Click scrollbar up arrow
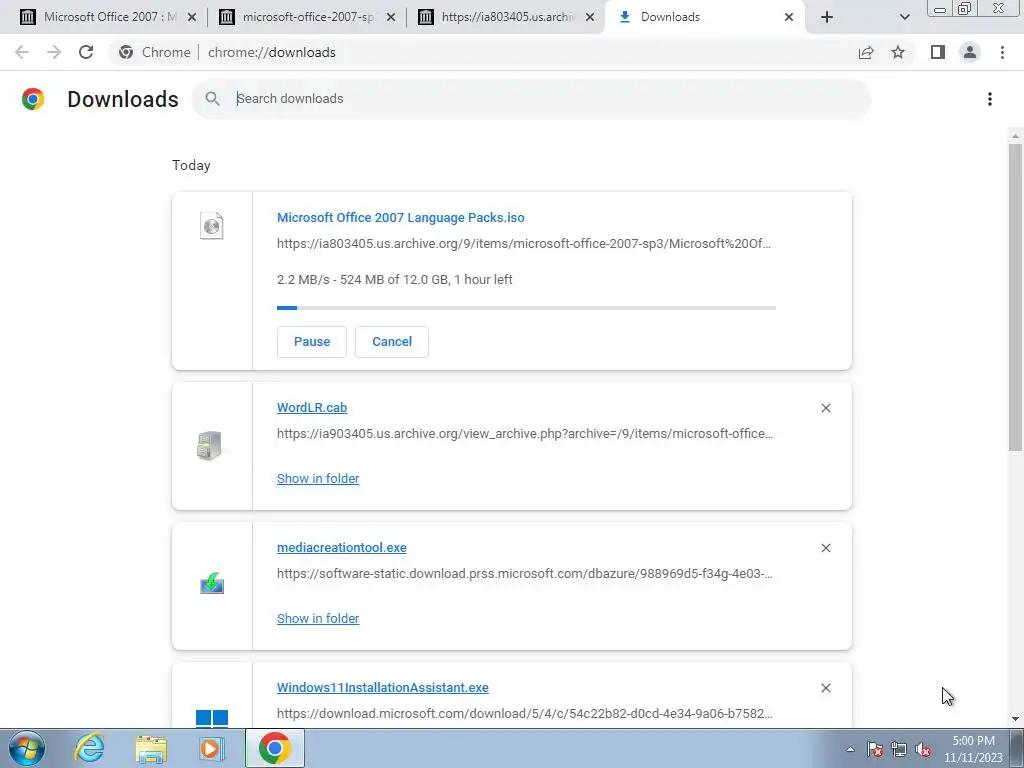This screenshot has height=768, width=1024. click(1015, 136)
